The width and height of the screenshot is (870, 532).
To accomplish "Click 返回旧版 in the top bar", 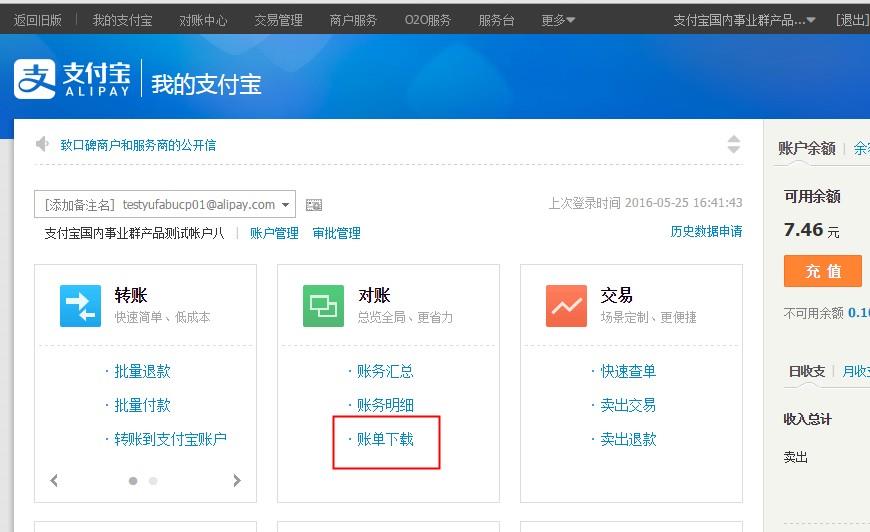I will coord(38,21).
